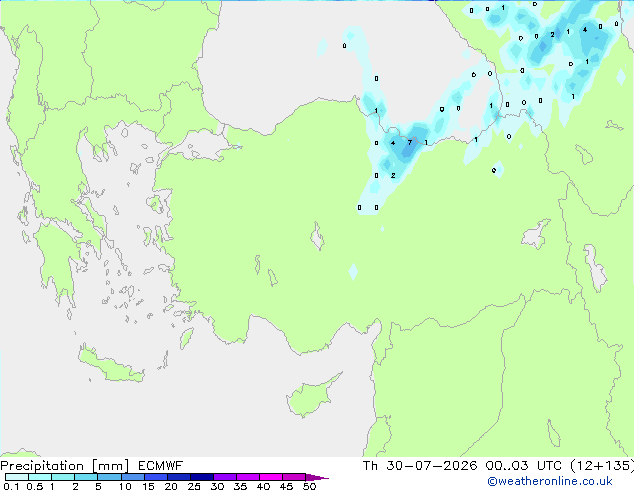
Task: Click the 20–25 mm legend color swatch
Action: tap(178, 477)
